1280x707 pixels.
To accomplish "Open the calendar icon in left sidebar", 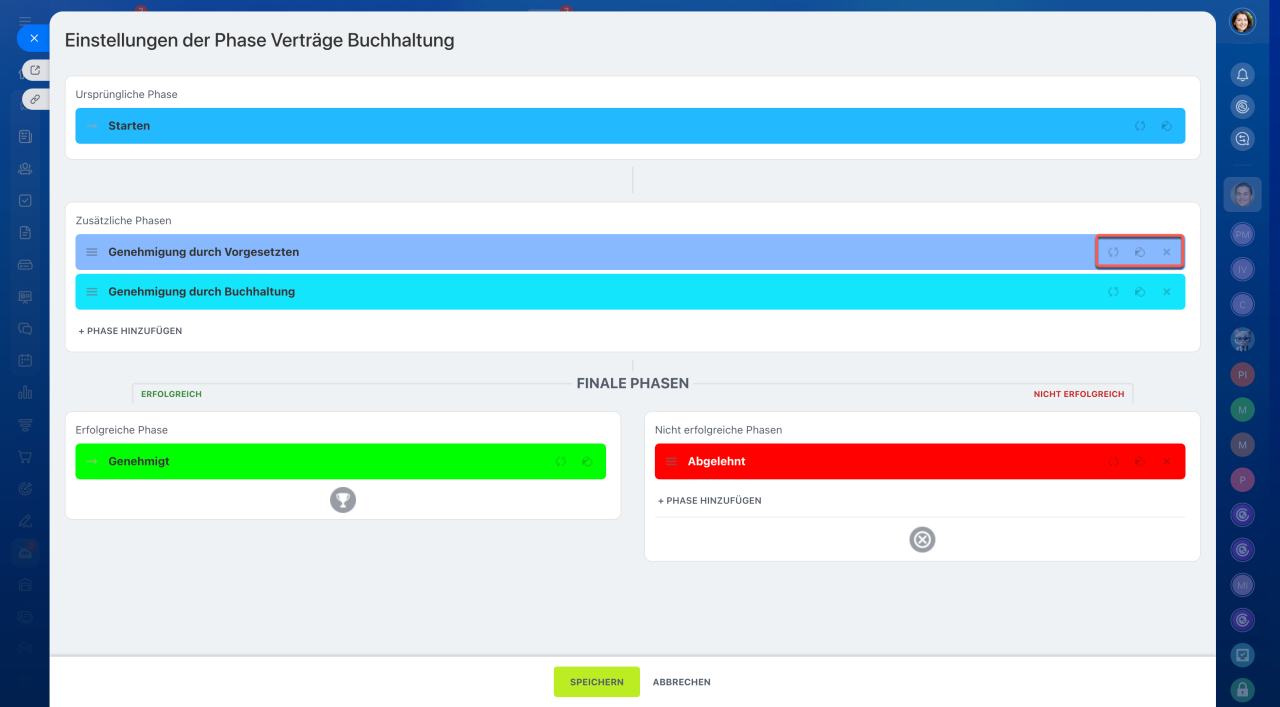I will [x=25, y=360].
